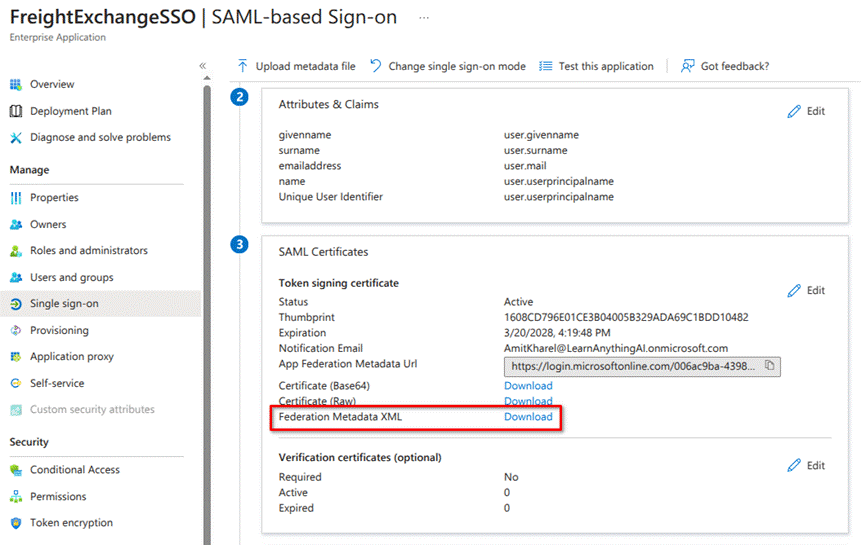Click pencil icon for Verification certificates

point(794,465)
